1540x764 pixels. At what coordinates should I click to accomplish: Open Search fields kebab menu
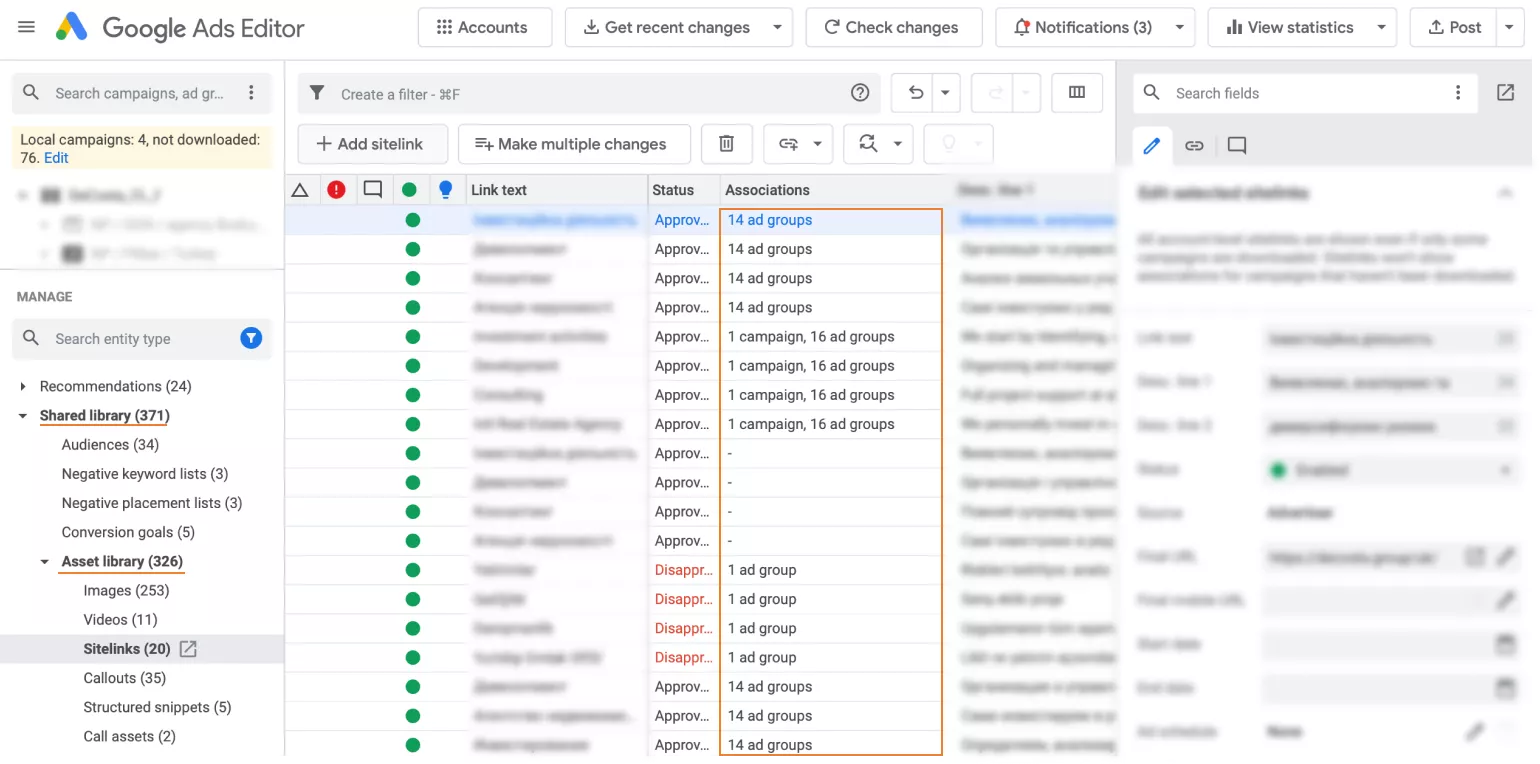pos(1458,93)
